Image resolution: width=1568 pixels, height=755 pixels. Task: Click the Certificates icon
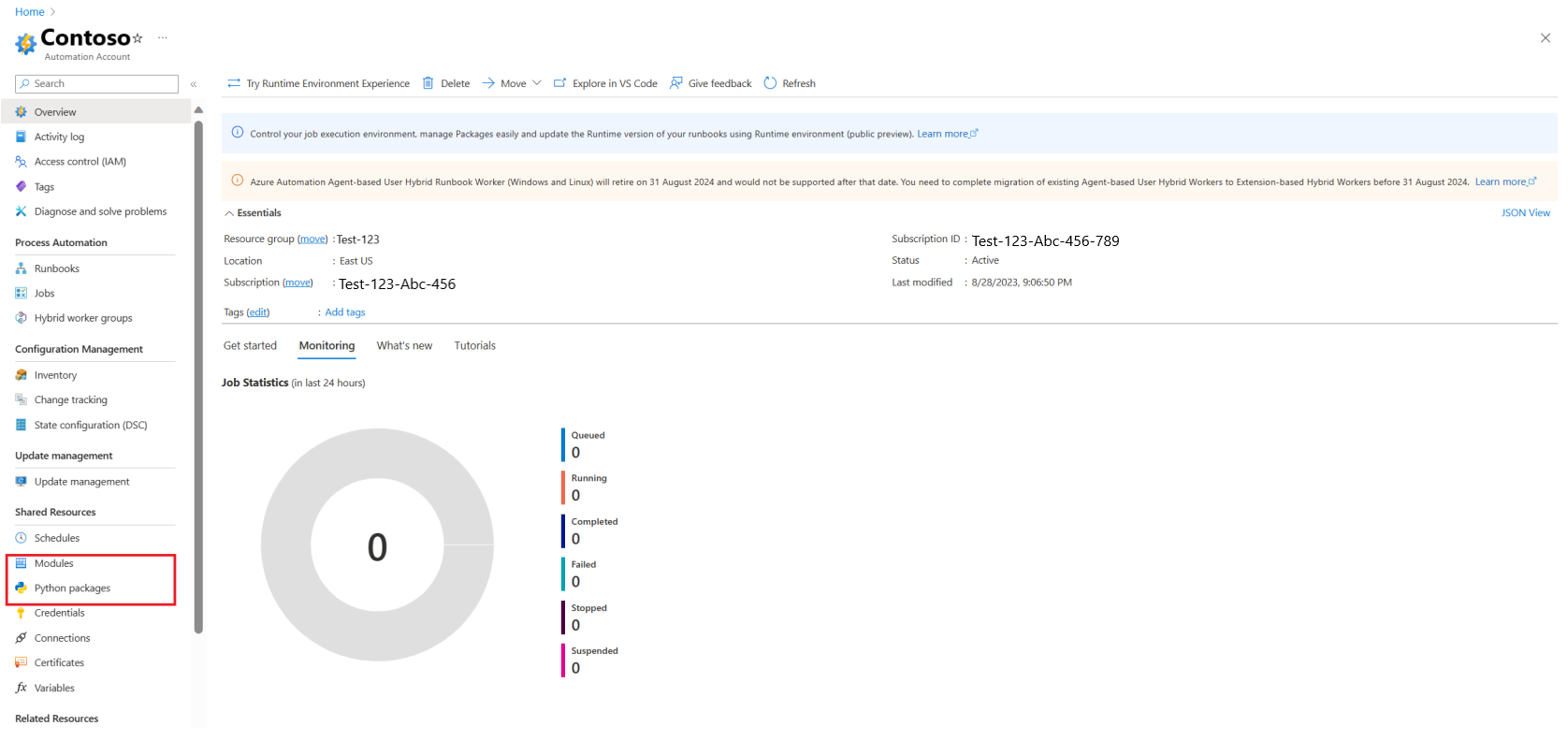(22, 662)
